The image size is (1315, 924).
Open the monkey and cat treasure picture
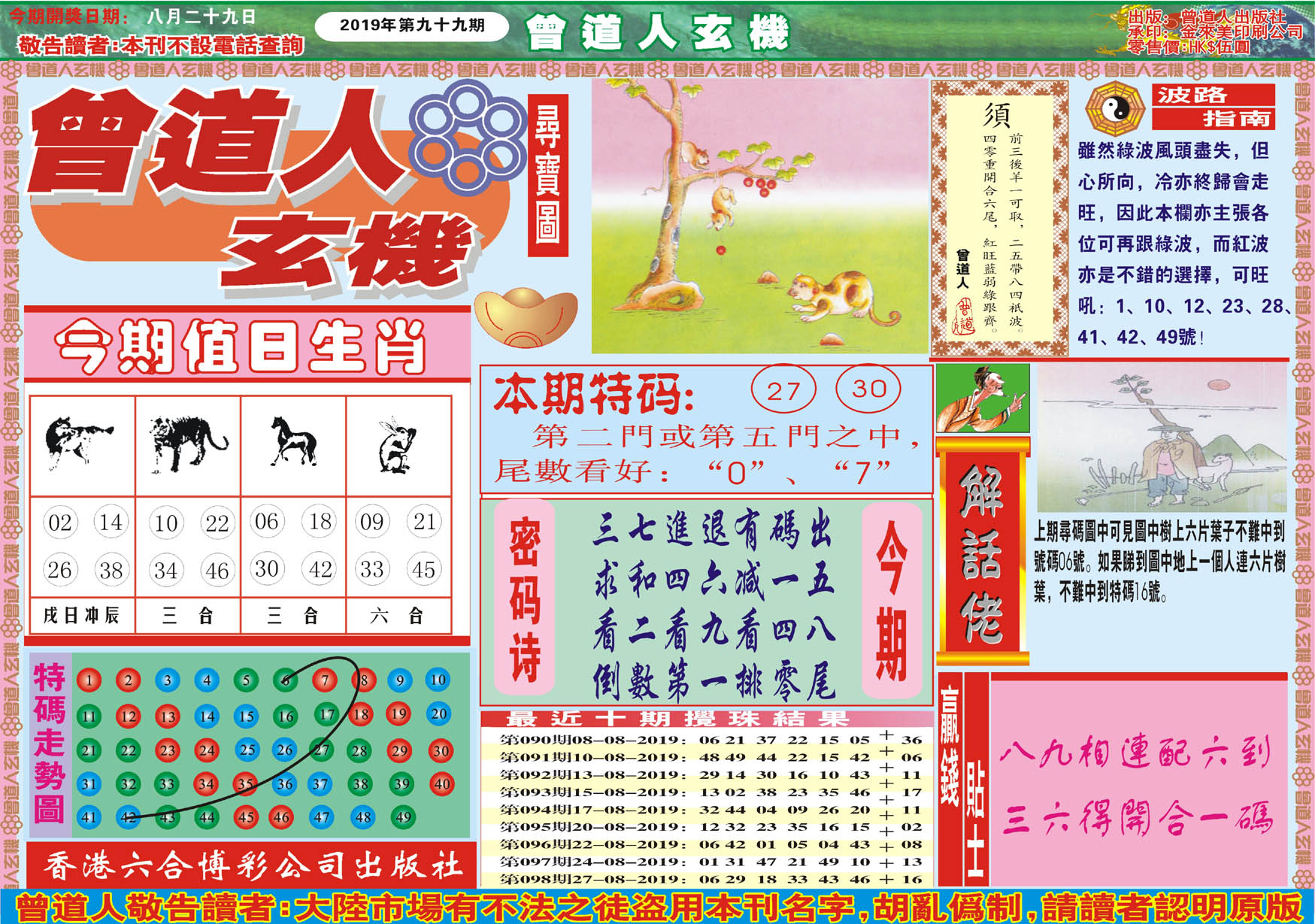point(759,217)
